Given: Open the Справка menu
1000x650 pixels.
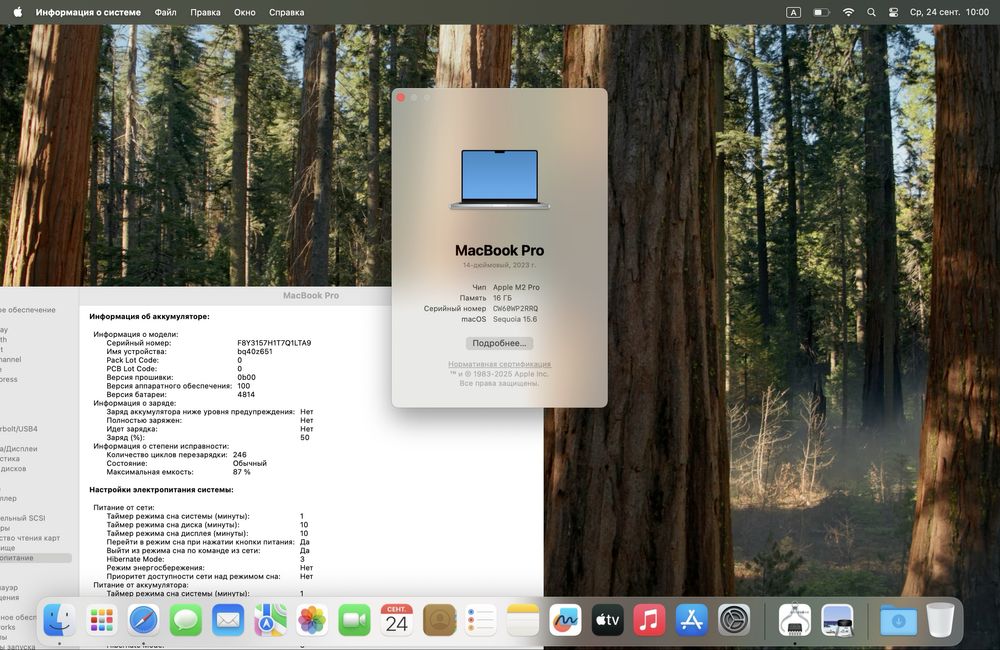Looking at the screenshot, I should tap(286, 12).
